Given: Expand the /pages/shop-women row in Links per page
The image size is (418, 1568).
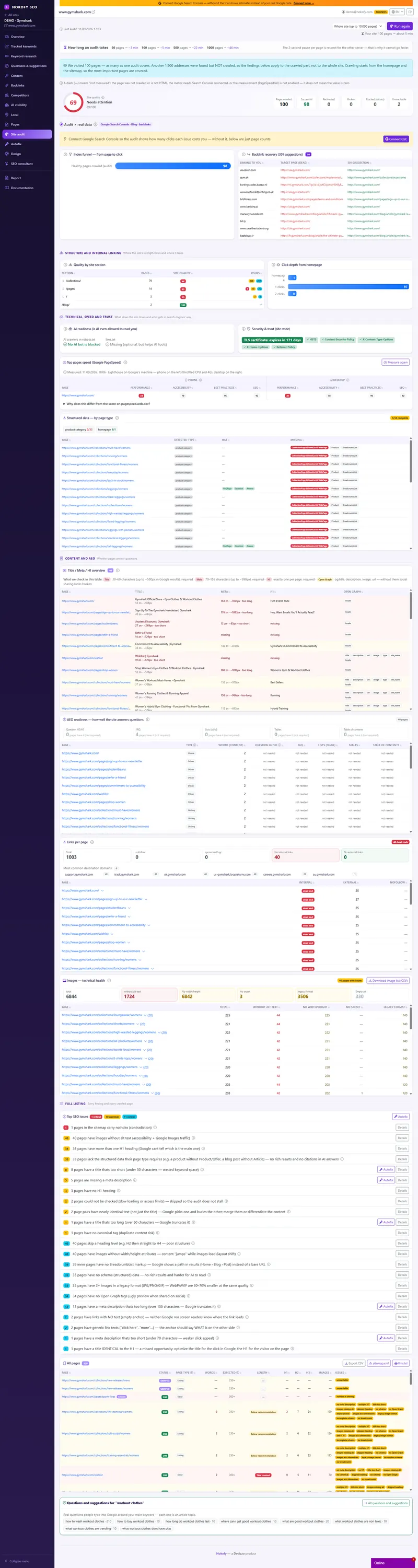Looking at the screenshot, I should (130, 942).
